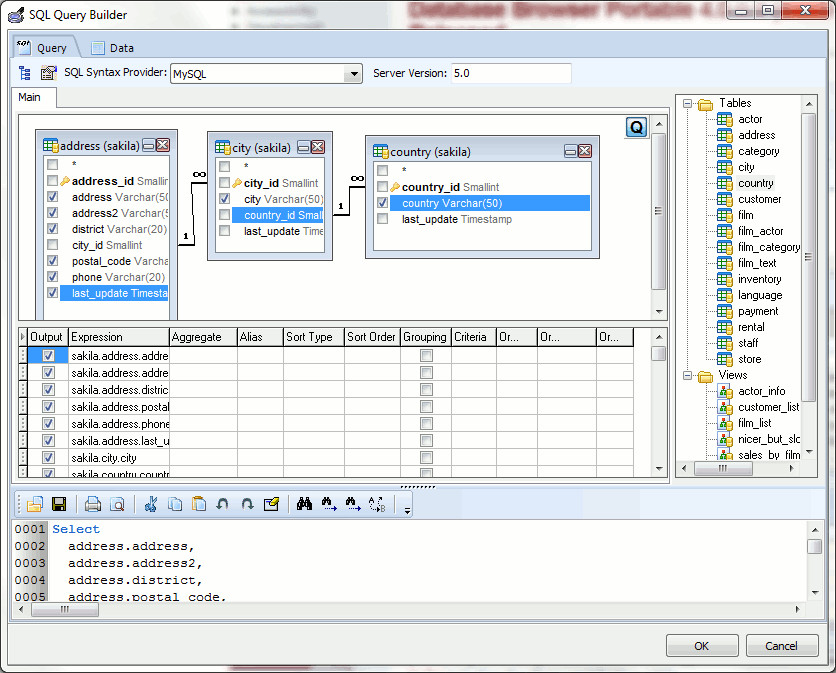Click the edit properties pencil icon
The height and width of the screenshot is (673, 836).
(x=271, y=504)
